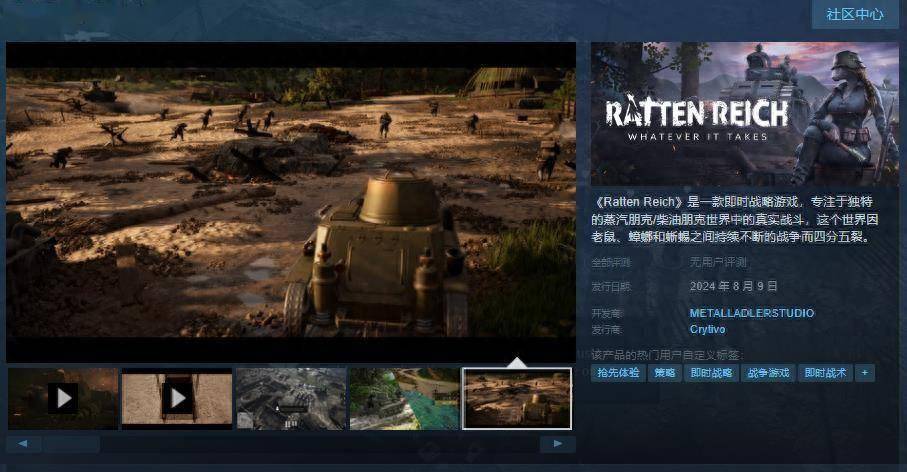Viewport: 907px width, 472px height.
Task: Click the release date 2024 年 8 月 9 日
Action: point(733,286)
